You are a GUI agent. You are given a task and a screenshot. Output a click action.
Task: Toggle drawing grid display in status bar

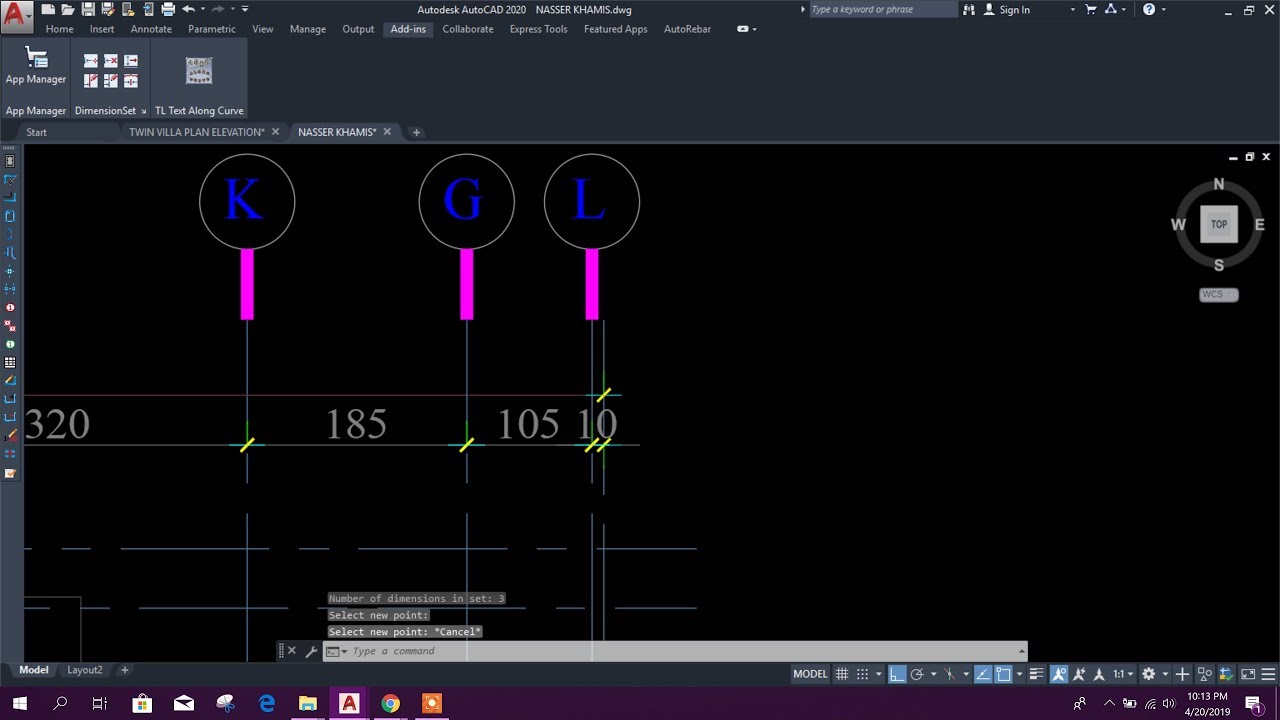842,674
